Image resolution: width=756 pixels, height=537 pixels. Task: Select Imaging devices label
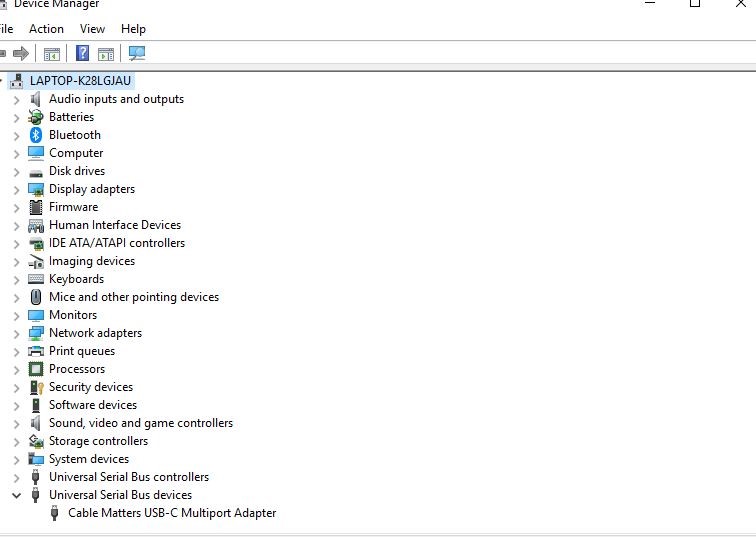tap(92, 261)
